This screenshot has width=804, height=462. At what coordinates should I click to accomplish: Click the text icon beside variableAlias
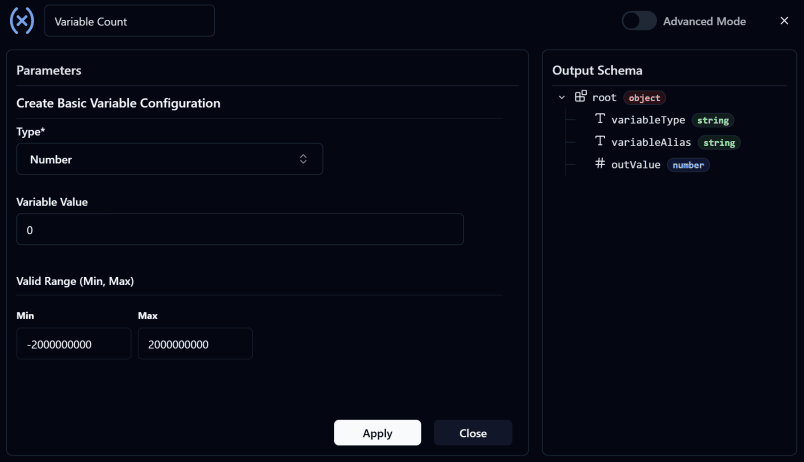pos(600,141)
